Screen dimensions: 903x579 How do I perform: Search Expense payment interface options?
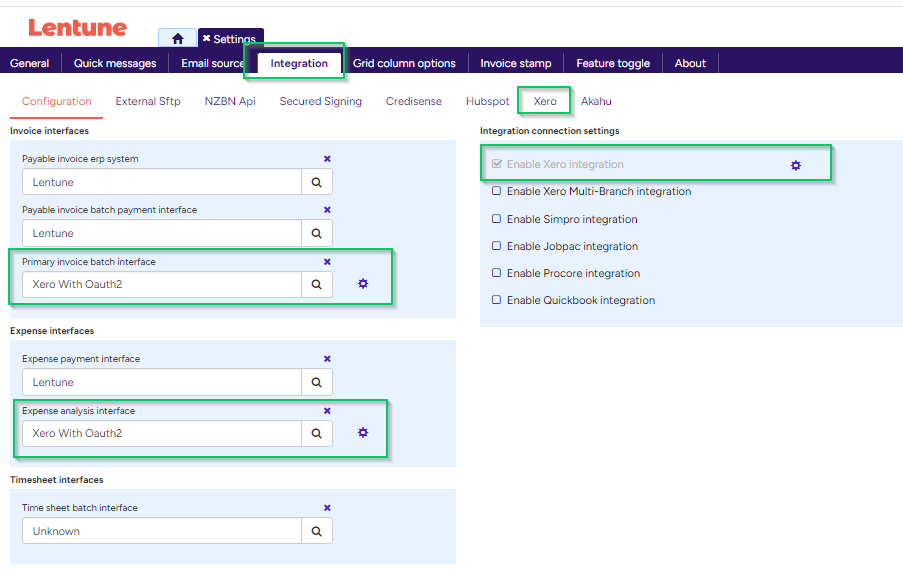tap(317, 382)
